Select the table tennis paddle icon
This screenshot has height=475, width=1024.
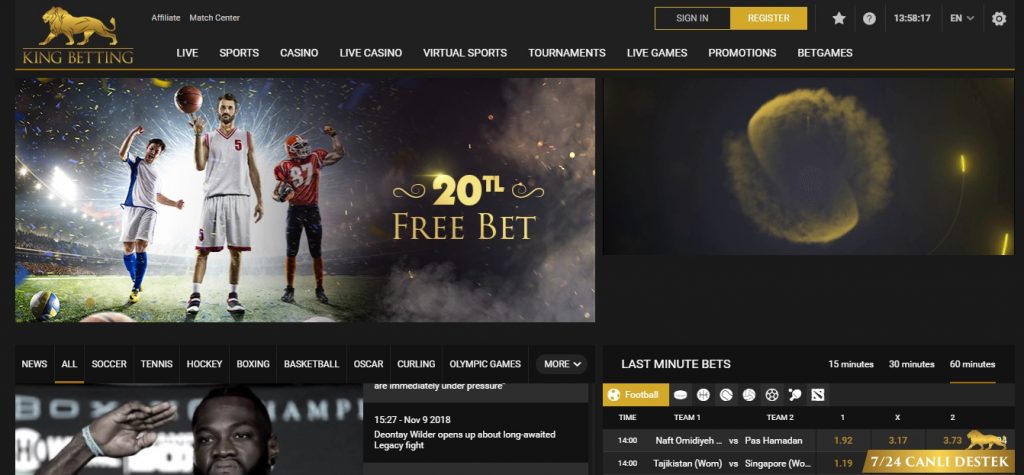click(x=795, y=395)
